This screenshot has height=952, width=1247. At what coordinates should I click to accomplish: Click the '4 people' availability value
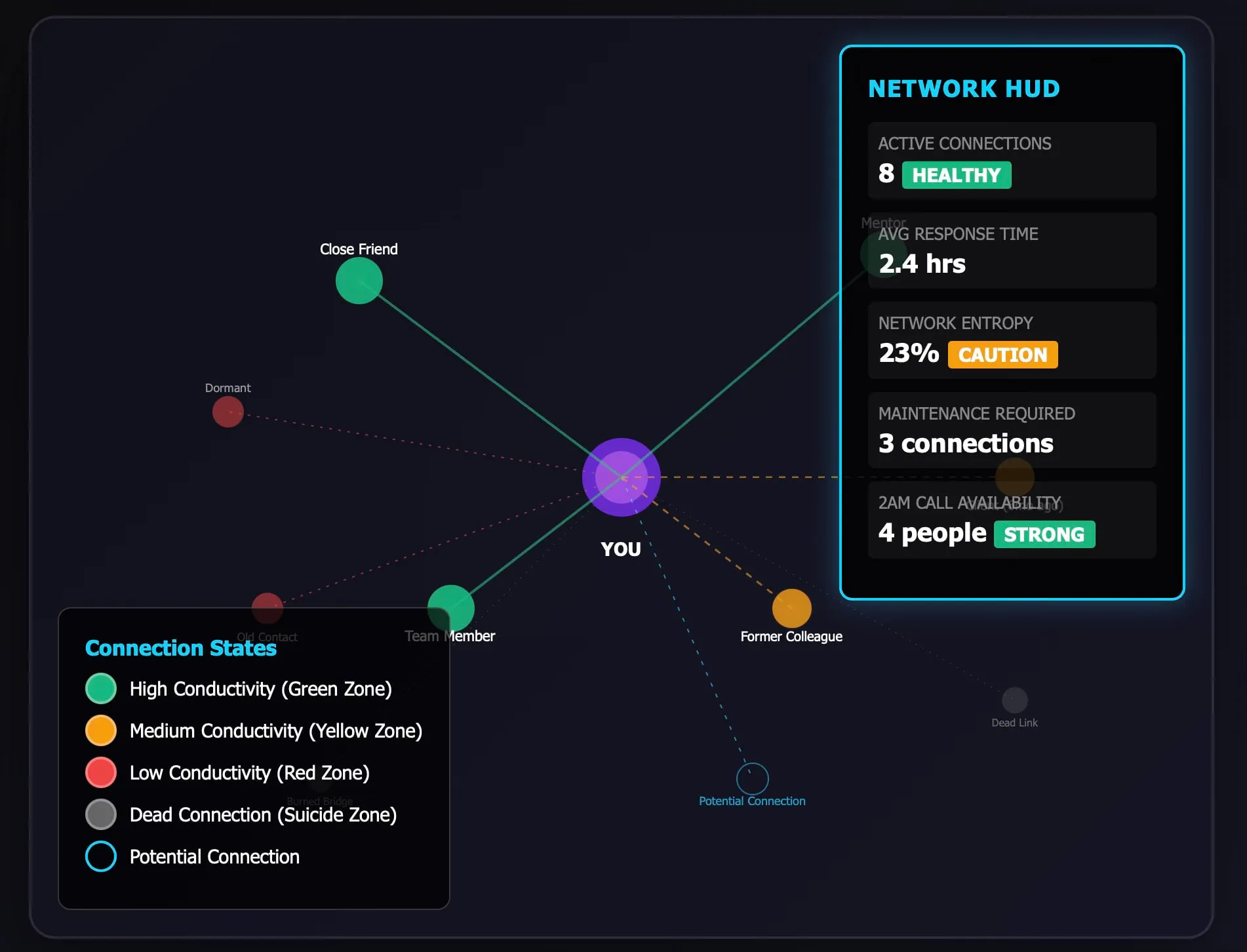(932, 533)
